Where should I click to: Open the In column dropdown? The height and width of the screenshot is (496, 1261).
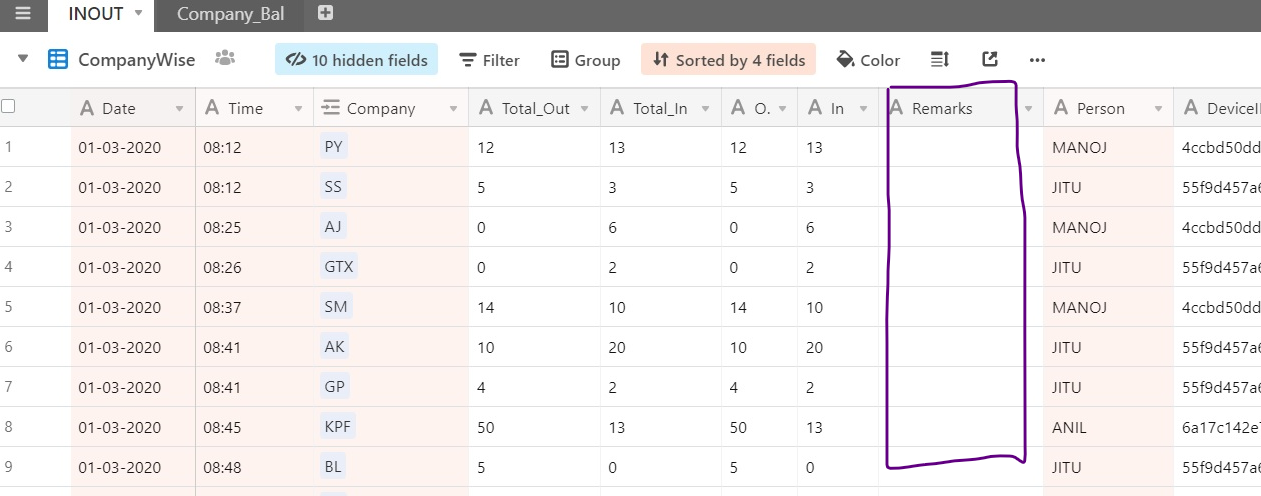[864, 108]
